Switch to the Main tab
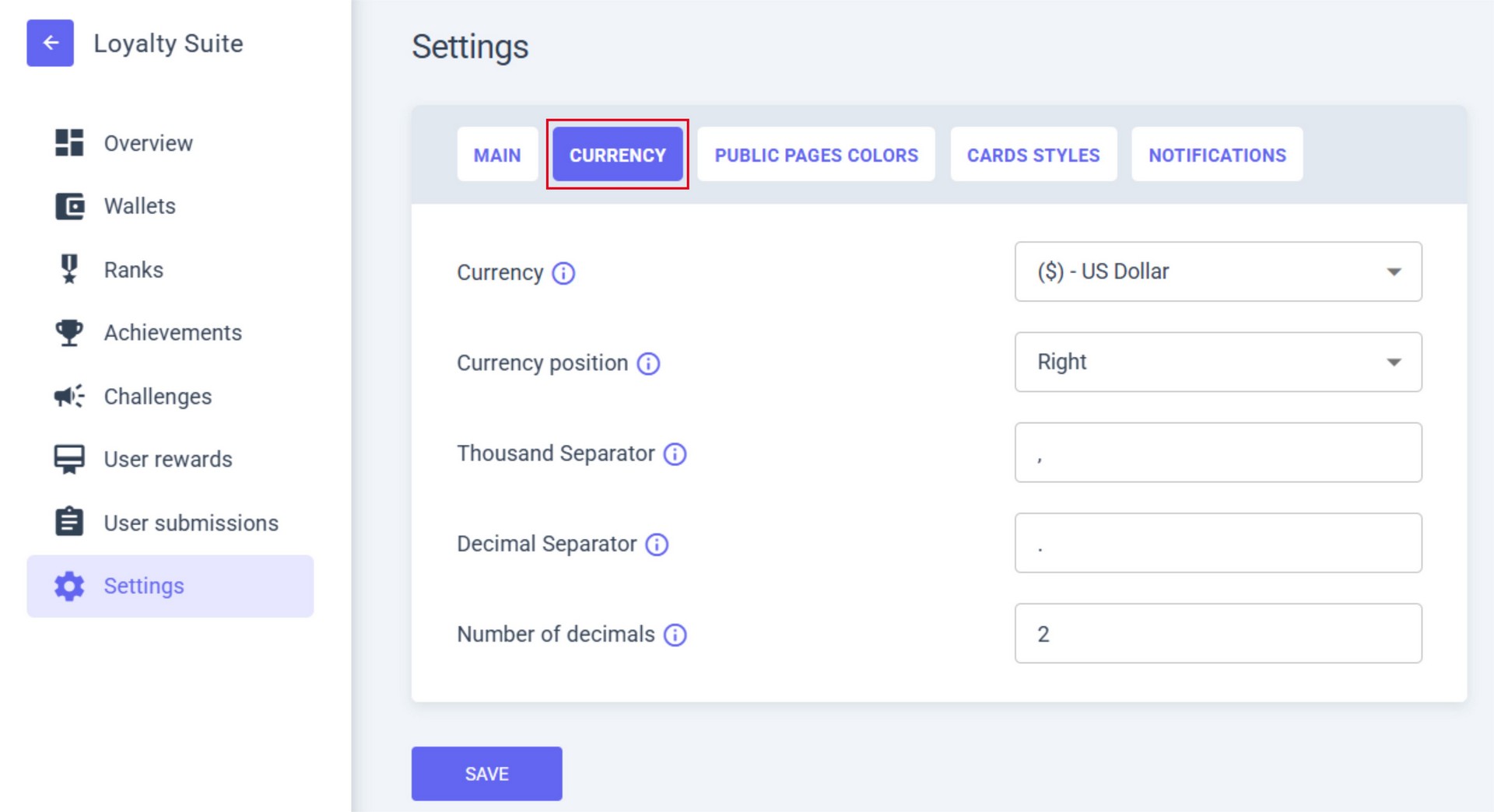Viewport: 1494px width, 812px height. click(x=497, y=155)
